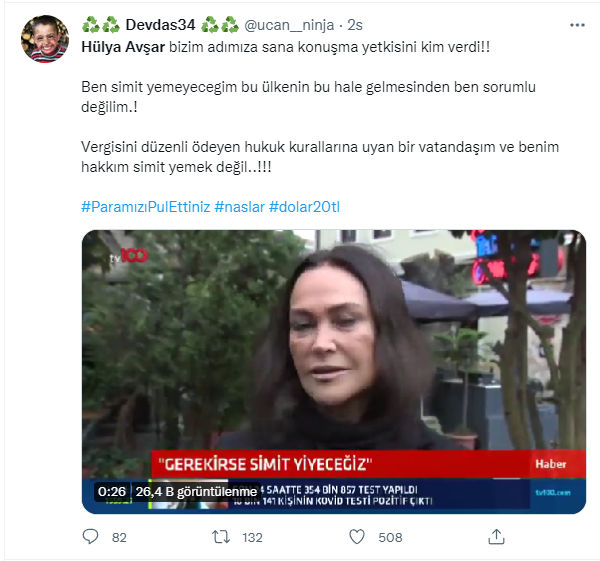Image resolution: width=600 pixels, height=561 pixels.
Task: Play the Hülya Avşar video
Action: click(x=334, y=372)
